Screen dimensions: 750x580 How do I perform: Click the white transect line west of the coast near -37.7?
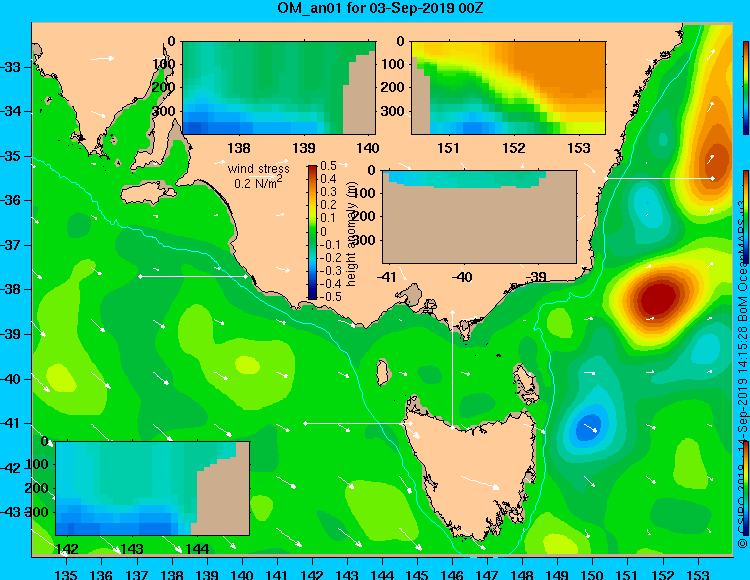click(193, 276)
